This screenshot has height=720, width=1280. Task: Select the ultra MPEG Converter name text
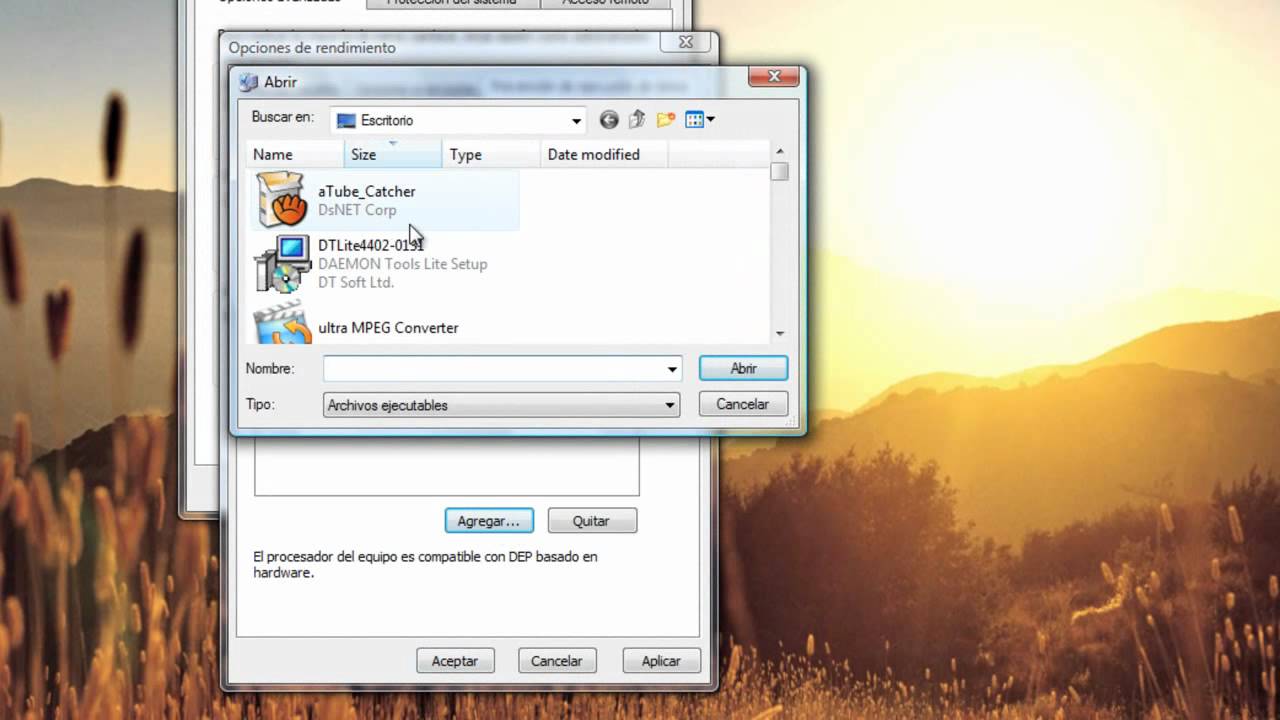(x=388, y=328)
